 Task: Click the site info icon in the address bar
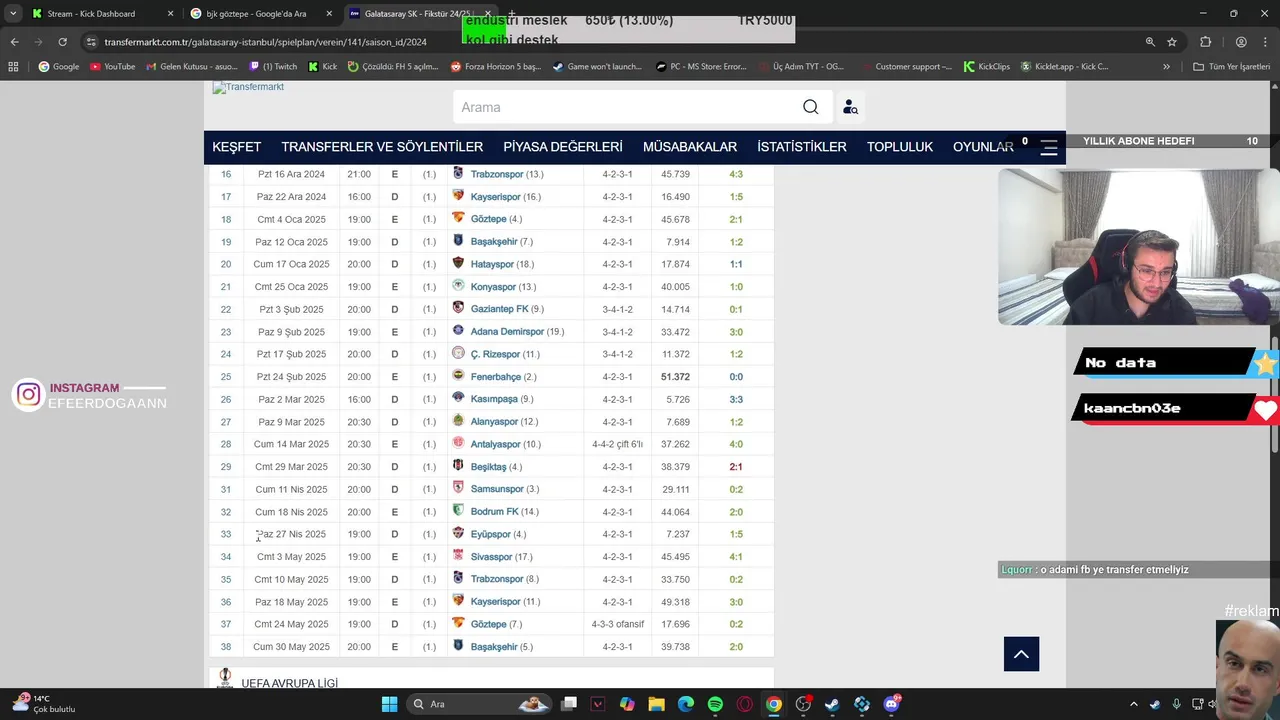pyautogui.click(x=91, y=42)
